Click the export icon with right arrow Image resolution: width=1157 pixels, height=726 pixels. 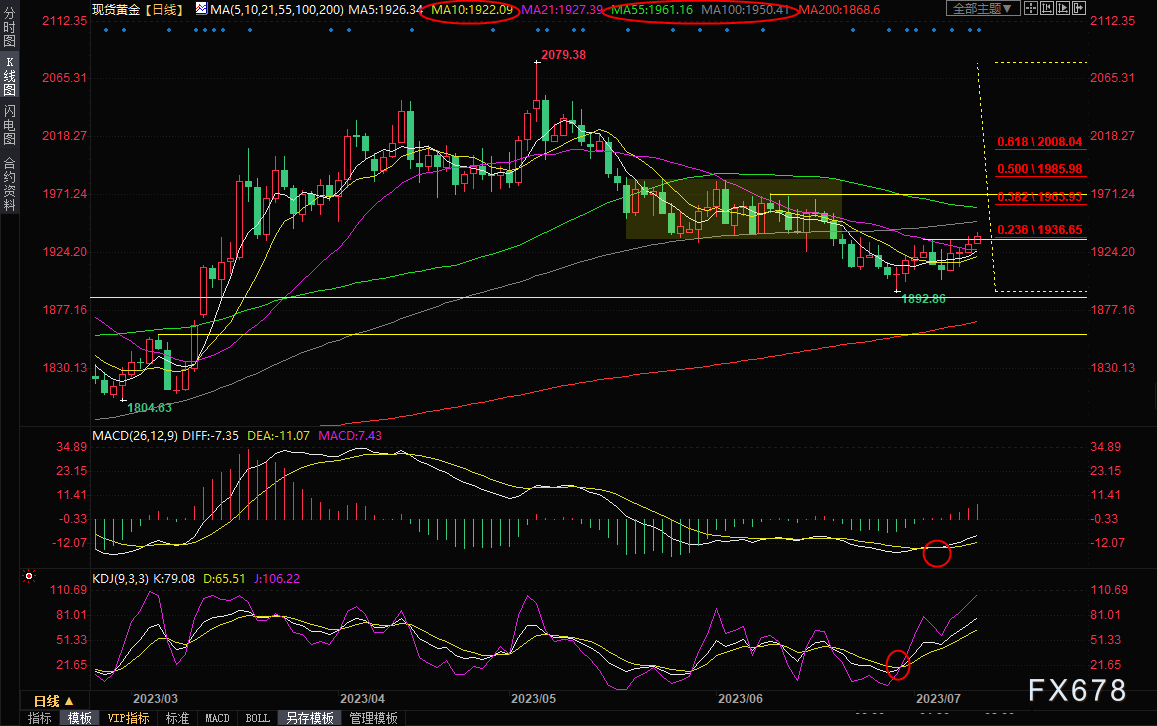pyautogui.click(x=1079, y=8)
